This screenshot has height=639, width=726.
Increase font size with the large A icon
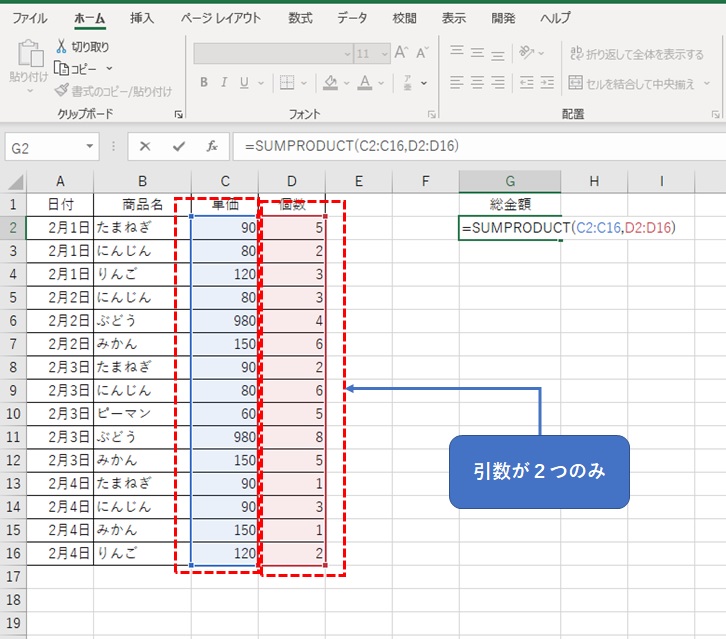click(x=401, y=53)
